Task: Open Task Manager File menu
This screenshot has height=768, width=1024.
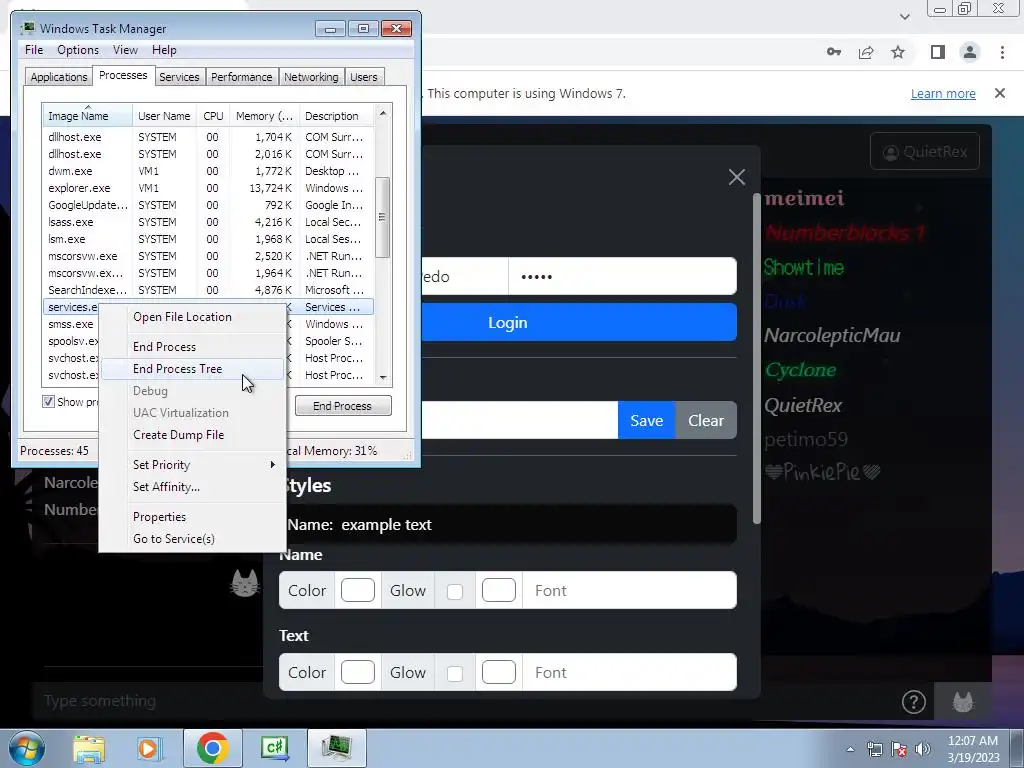Action: click(x=34, y=50)
